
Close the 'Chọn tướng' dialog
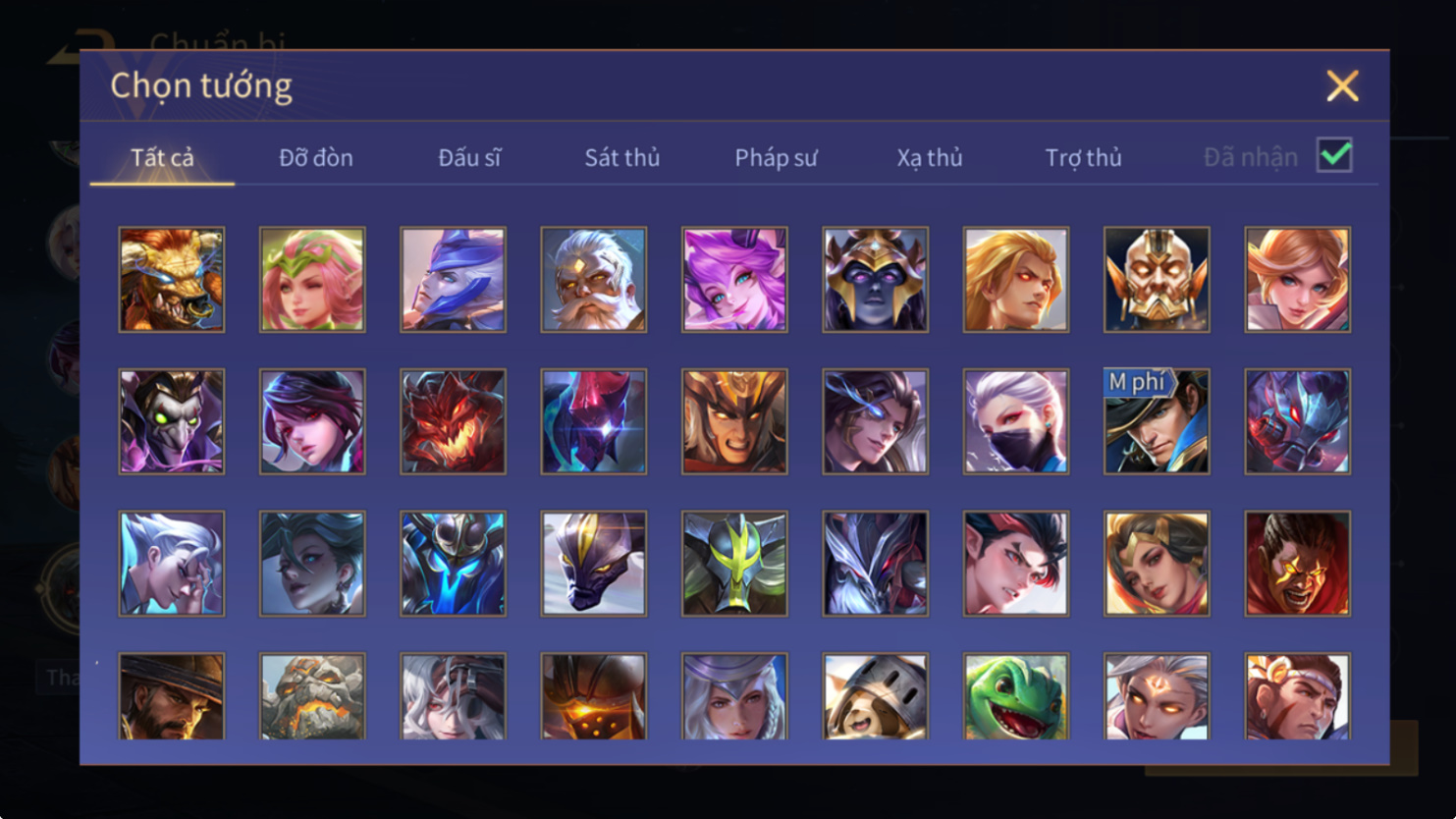(x=1342, y=85)
